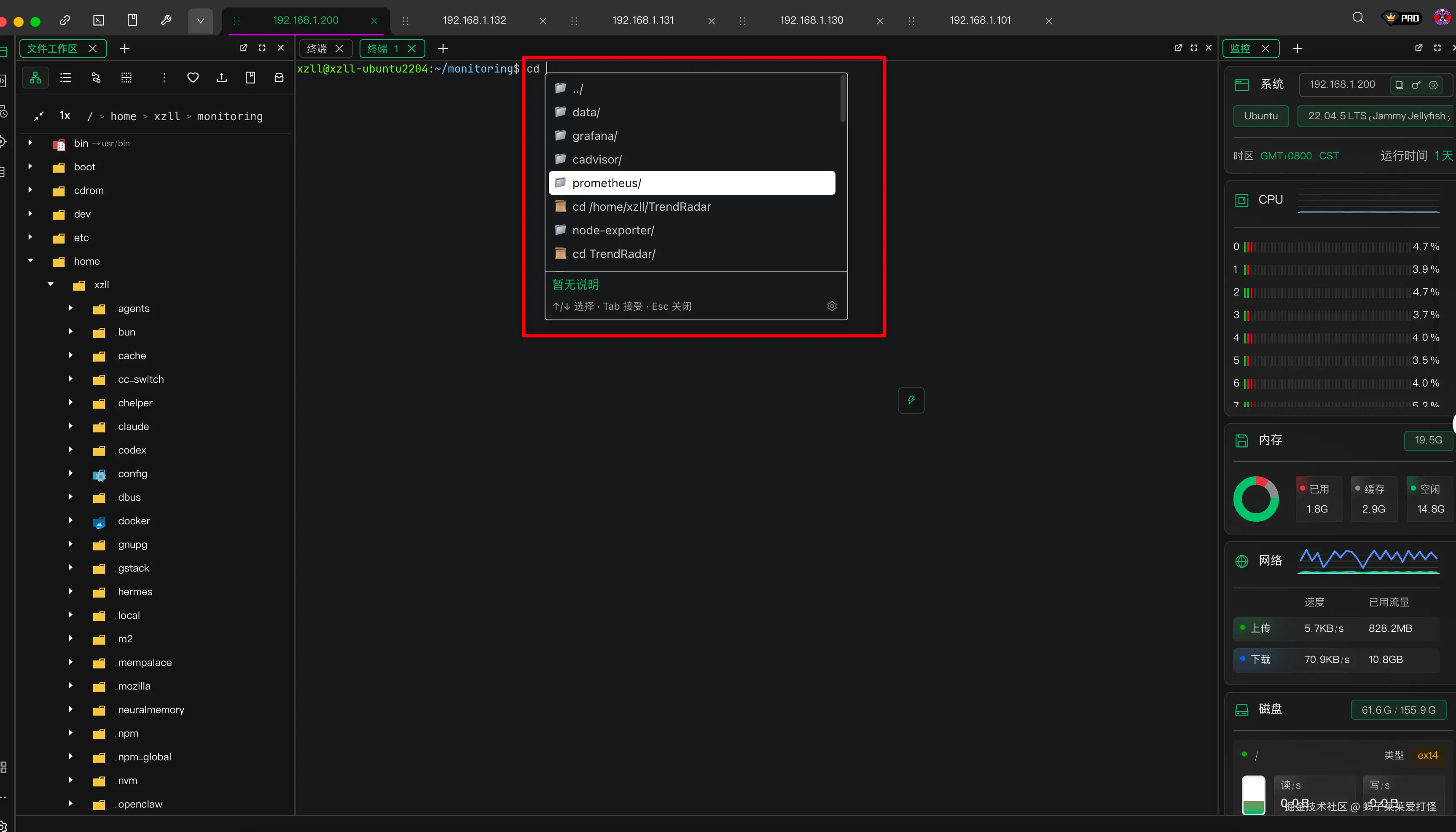
Task: Expand the .config folder
Action: pos(70,473)
